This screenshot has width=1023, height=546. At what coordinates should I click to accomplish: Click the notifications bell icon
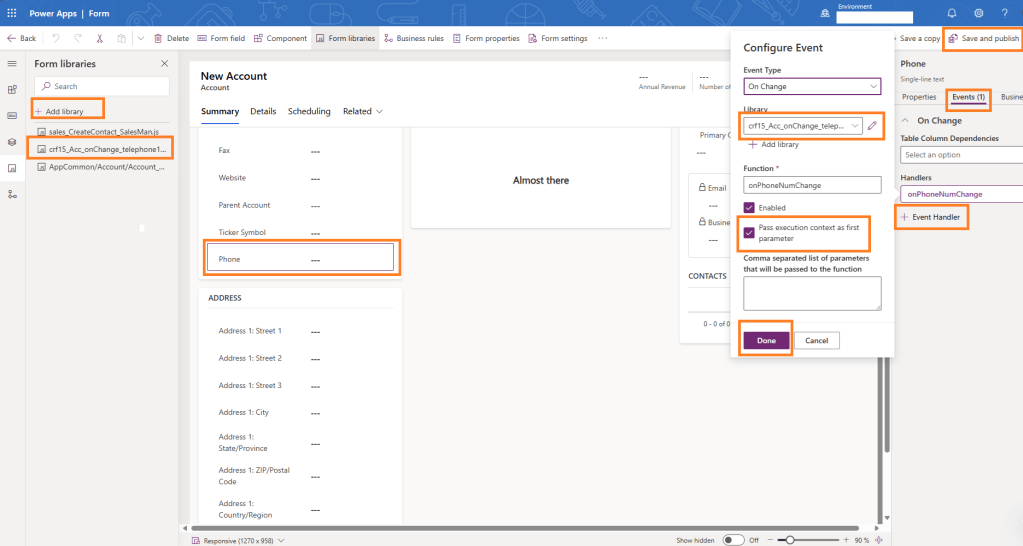951,13
